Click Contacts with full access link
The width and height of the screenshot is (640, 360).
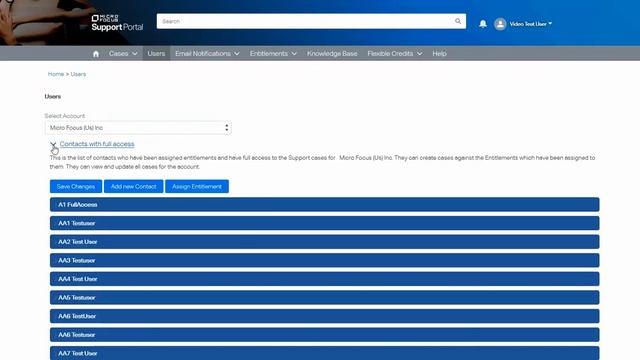(x=97, y=144)
